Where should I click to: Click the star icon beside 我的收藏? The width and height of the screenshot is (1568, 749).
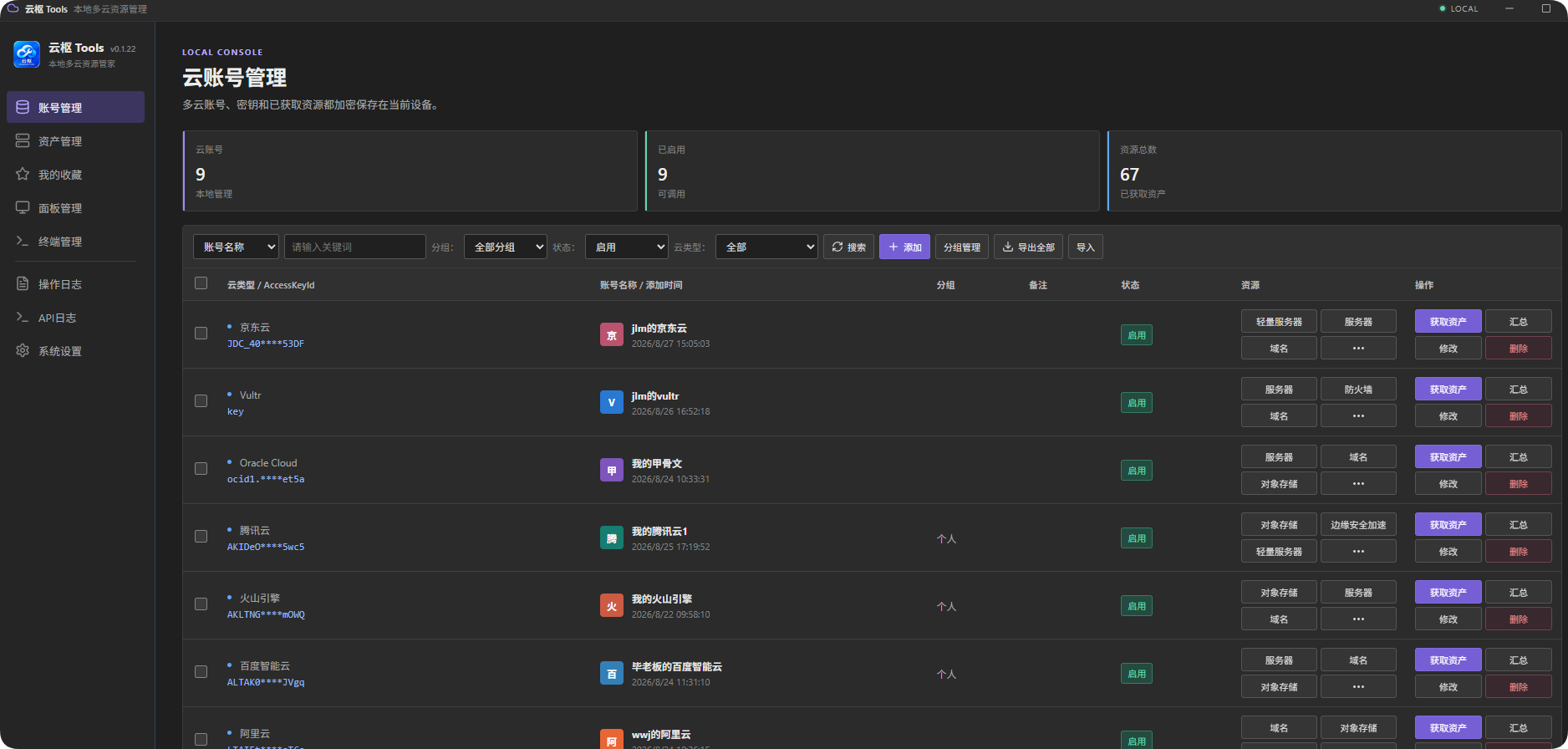pyautogui.click(x=23, y=174)
